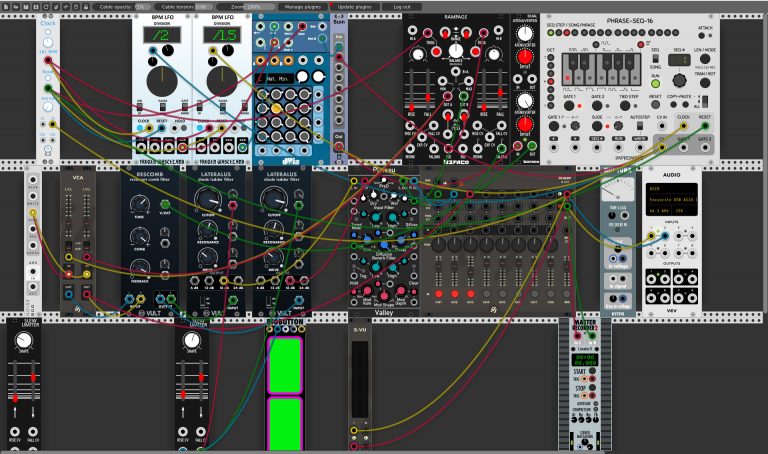Toggle UNI/BI switch on the /2 BPM LFO

[140, 106]
